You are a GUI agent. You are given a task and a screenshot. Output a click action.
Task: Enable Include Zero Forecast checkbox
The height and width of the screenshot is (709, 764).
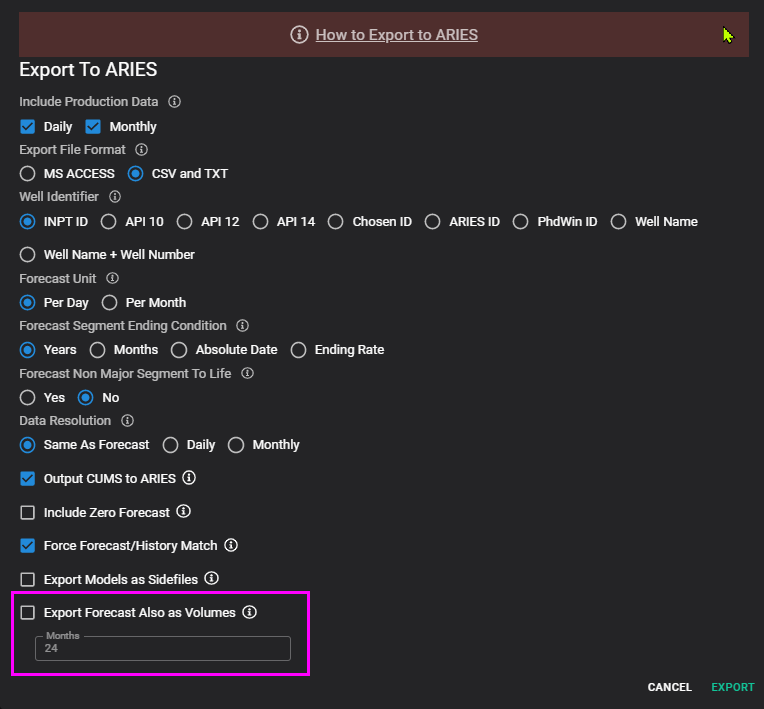[x=28, y=512]
